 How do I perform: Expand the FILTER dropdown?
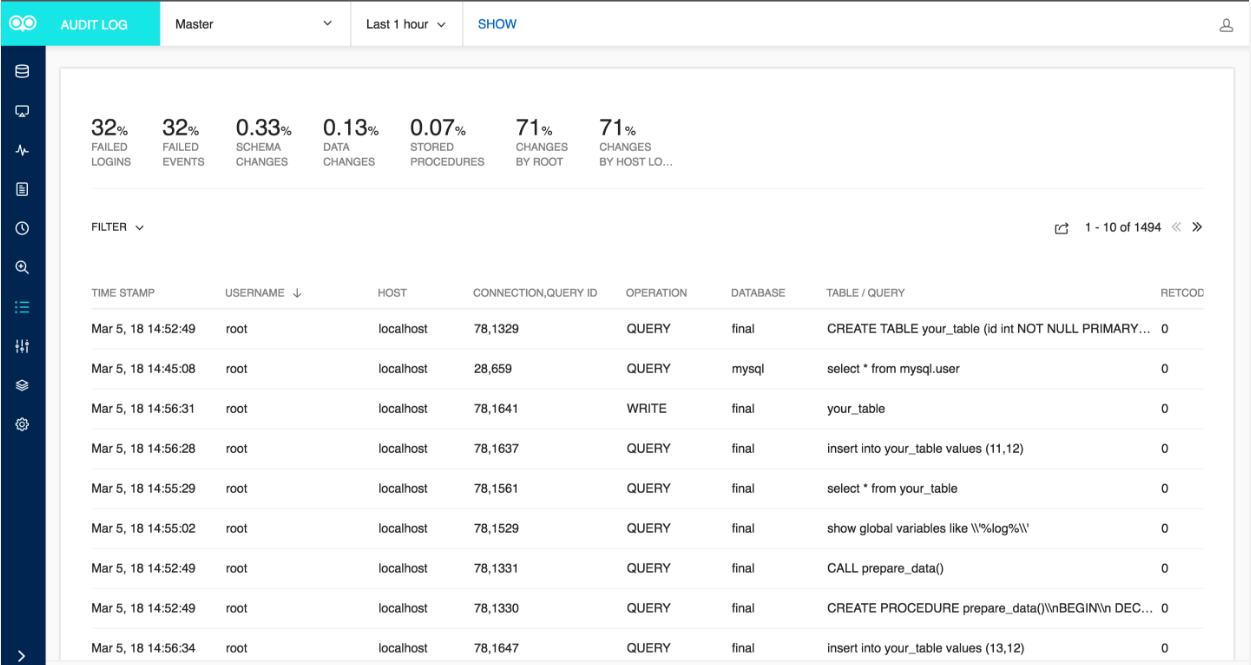(x=117, y=227)
